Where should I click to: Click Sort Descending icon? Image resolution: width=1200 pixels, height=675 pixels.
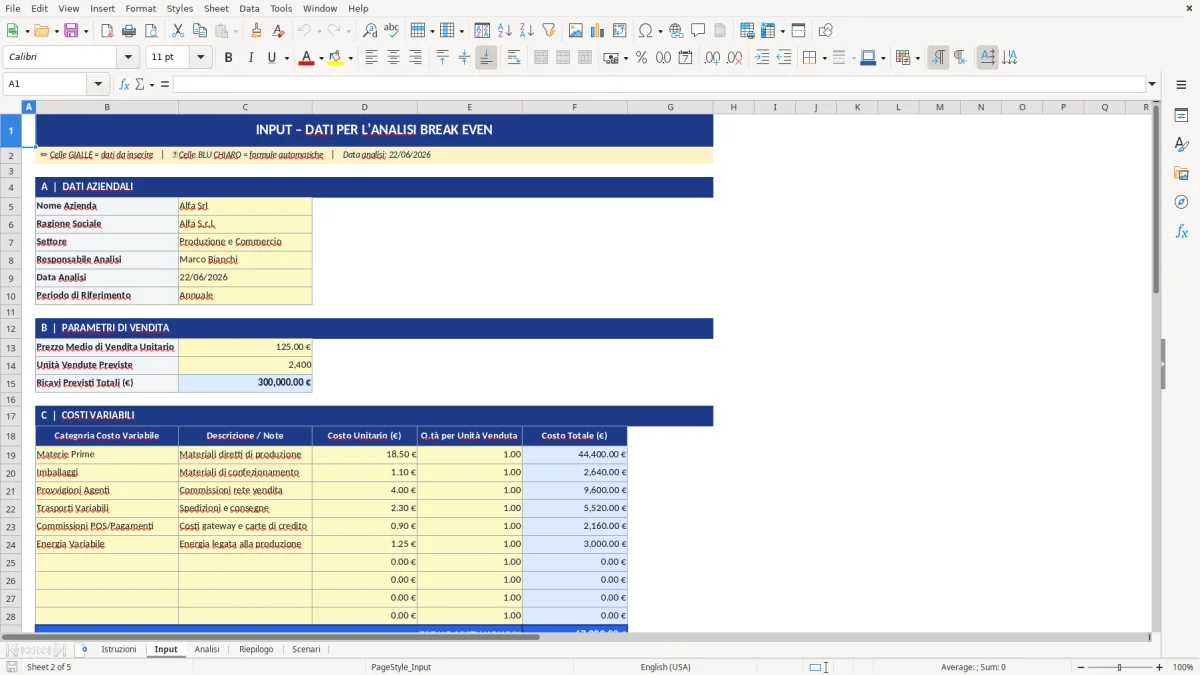click(527, 31)
